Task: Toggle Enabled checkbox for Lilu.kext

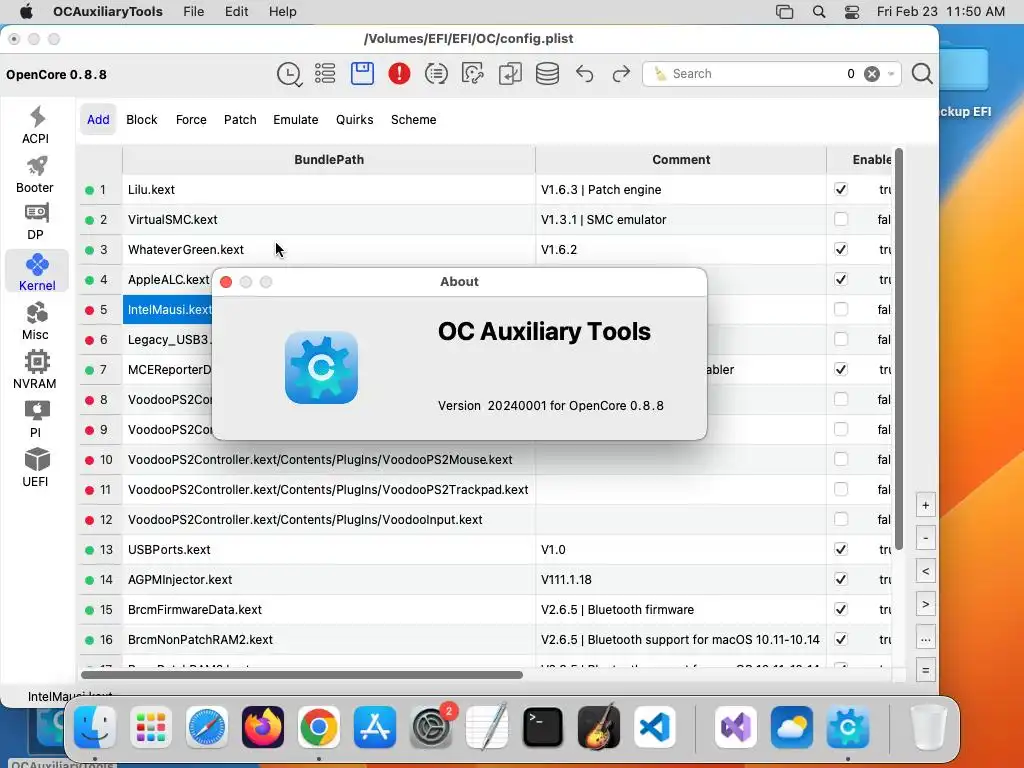Action: (x=841, y=189)
